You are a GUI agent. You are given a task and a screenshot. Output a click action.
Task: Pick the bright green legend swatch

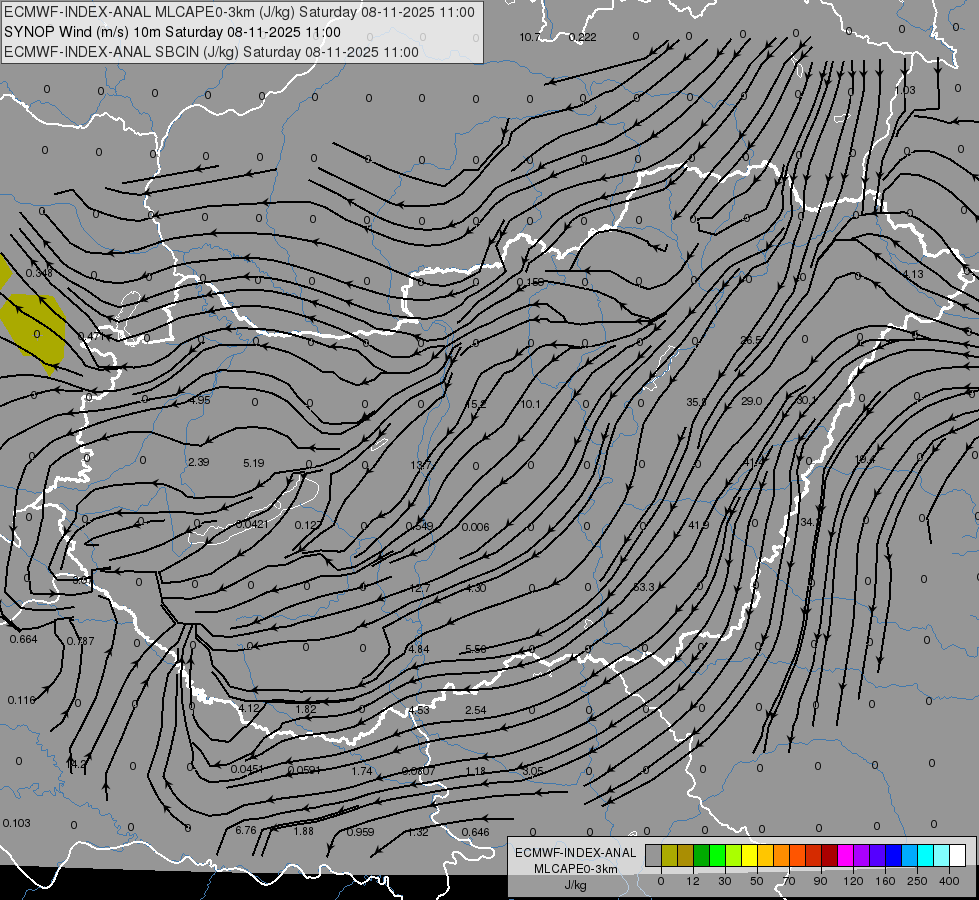(x=718, y=855)
